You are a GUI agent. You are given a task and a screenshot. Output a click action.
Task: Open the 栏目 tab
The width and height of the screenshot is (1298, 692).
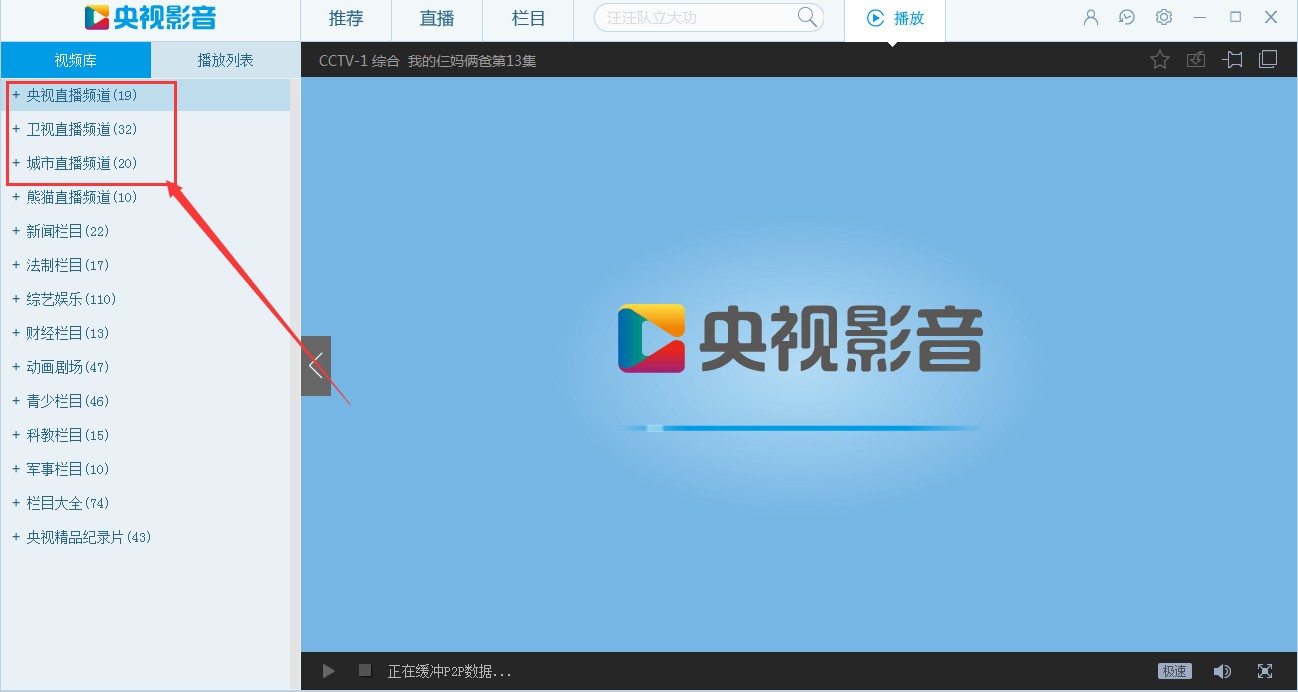pyautogui.click(x=528, y=18)
